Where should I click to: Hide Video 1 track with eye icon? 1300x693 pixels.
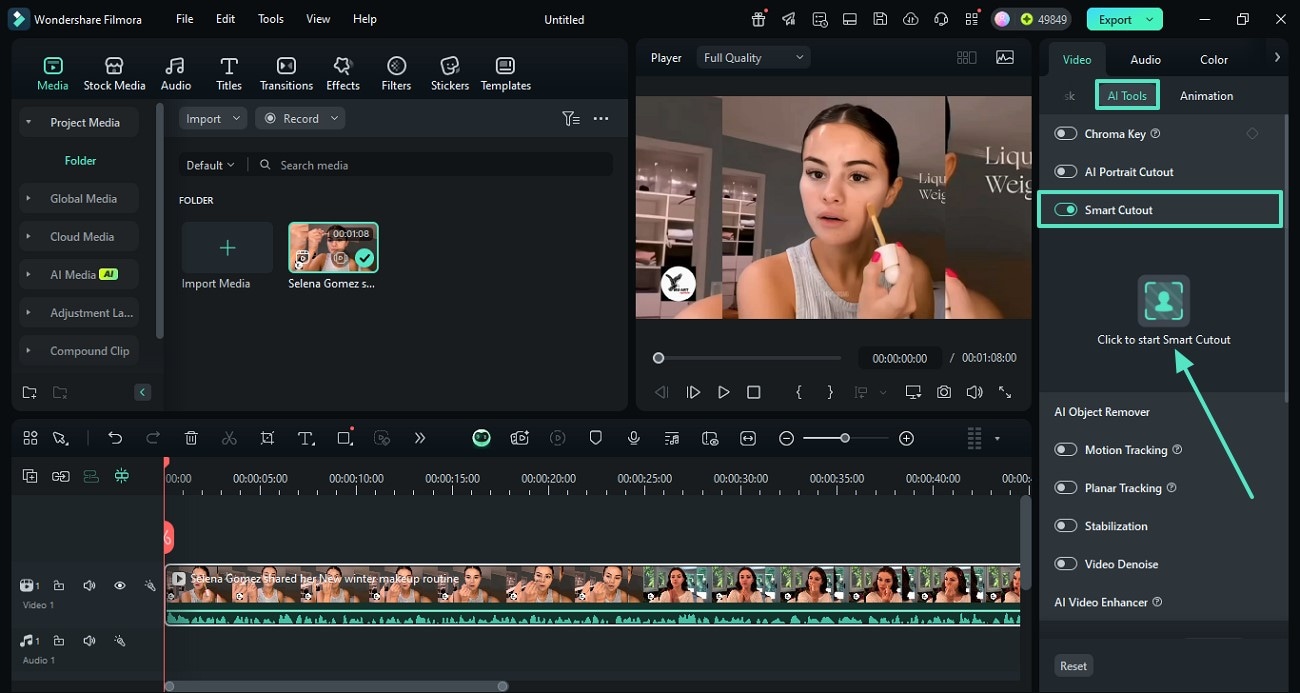pos(119,585)
